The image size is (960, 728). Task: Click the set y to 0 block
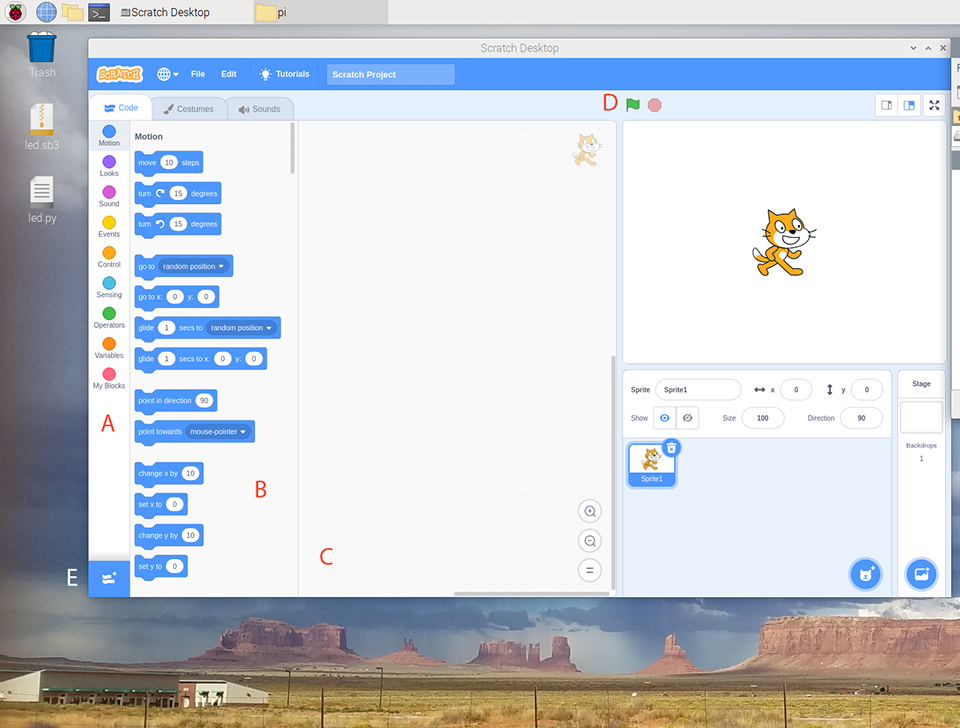tap(160, 566)
